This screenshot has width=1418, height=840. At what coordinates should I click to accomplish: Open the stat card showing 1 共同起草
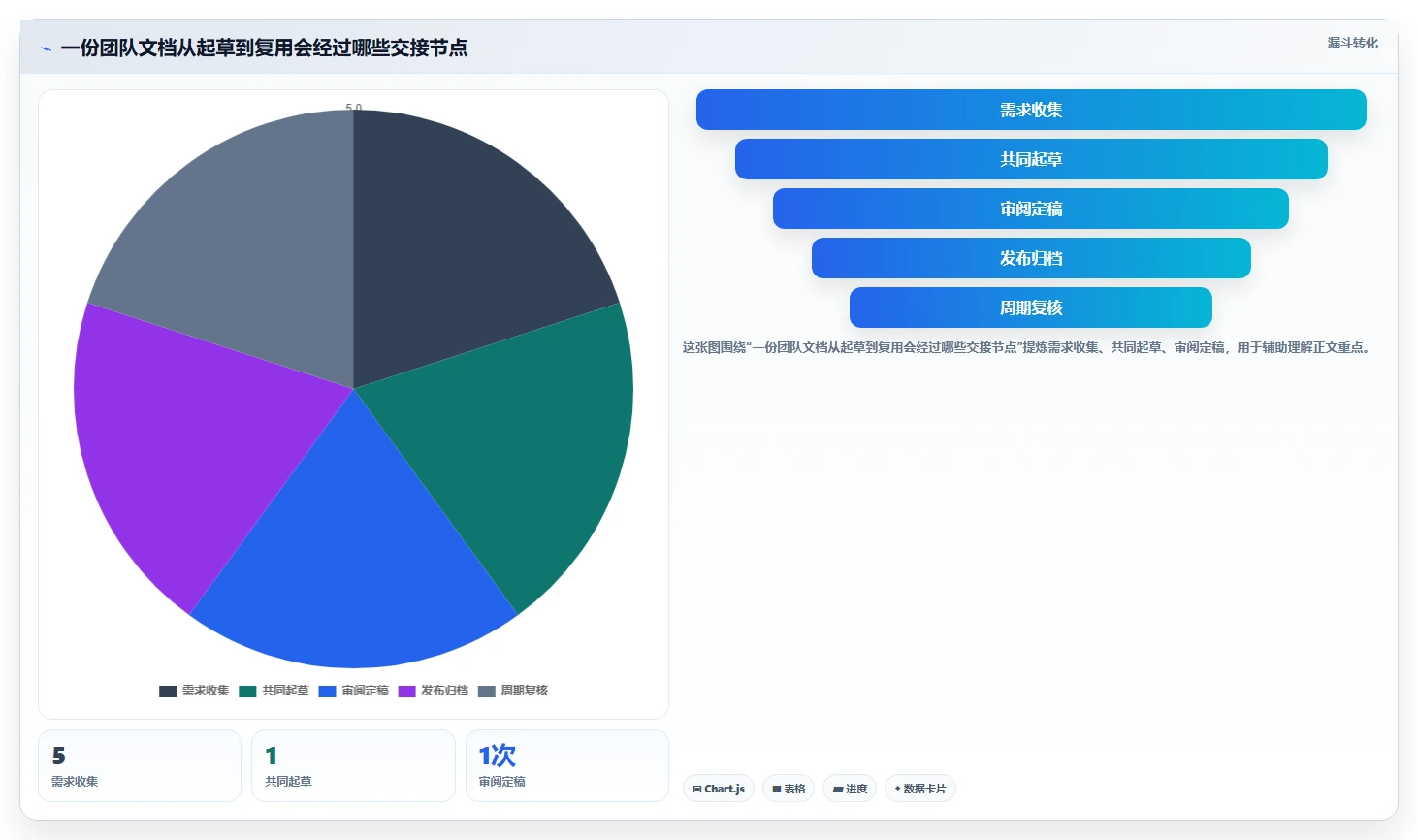(353, 766)
